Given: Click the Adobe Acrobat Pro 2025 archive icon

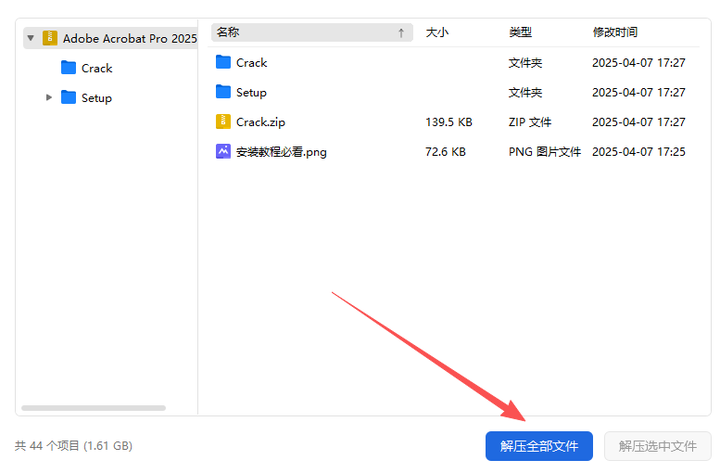Looking at the screenshot, I should click(x=50, y=38).
